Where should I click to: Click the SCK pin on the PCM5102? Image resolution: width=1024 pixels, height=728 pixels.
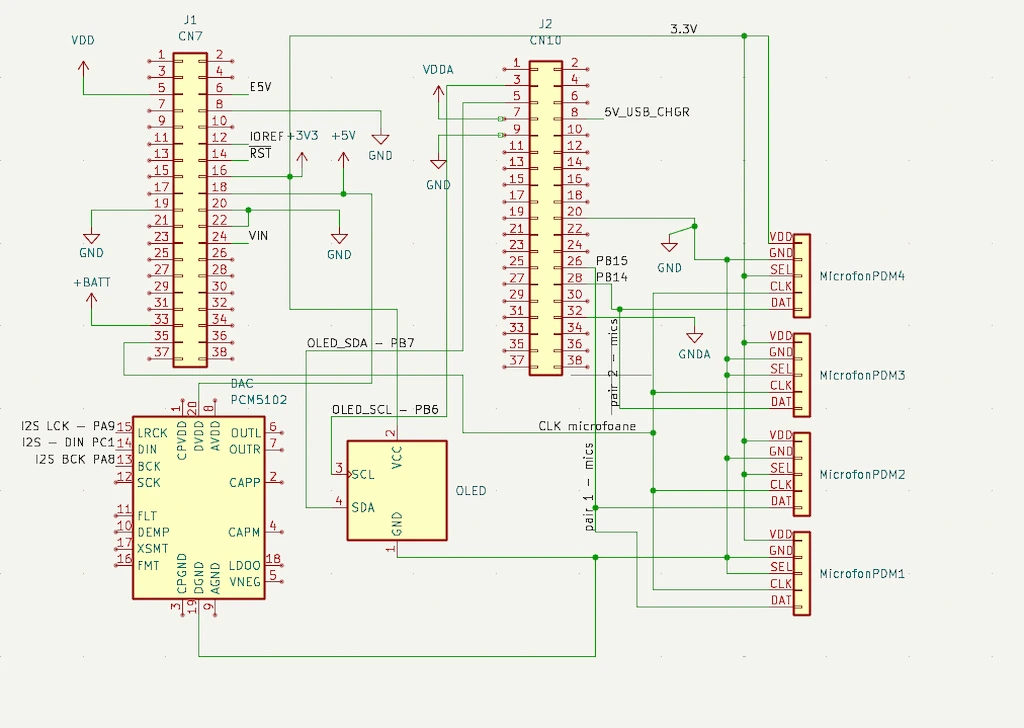click(x=148, y=483)
